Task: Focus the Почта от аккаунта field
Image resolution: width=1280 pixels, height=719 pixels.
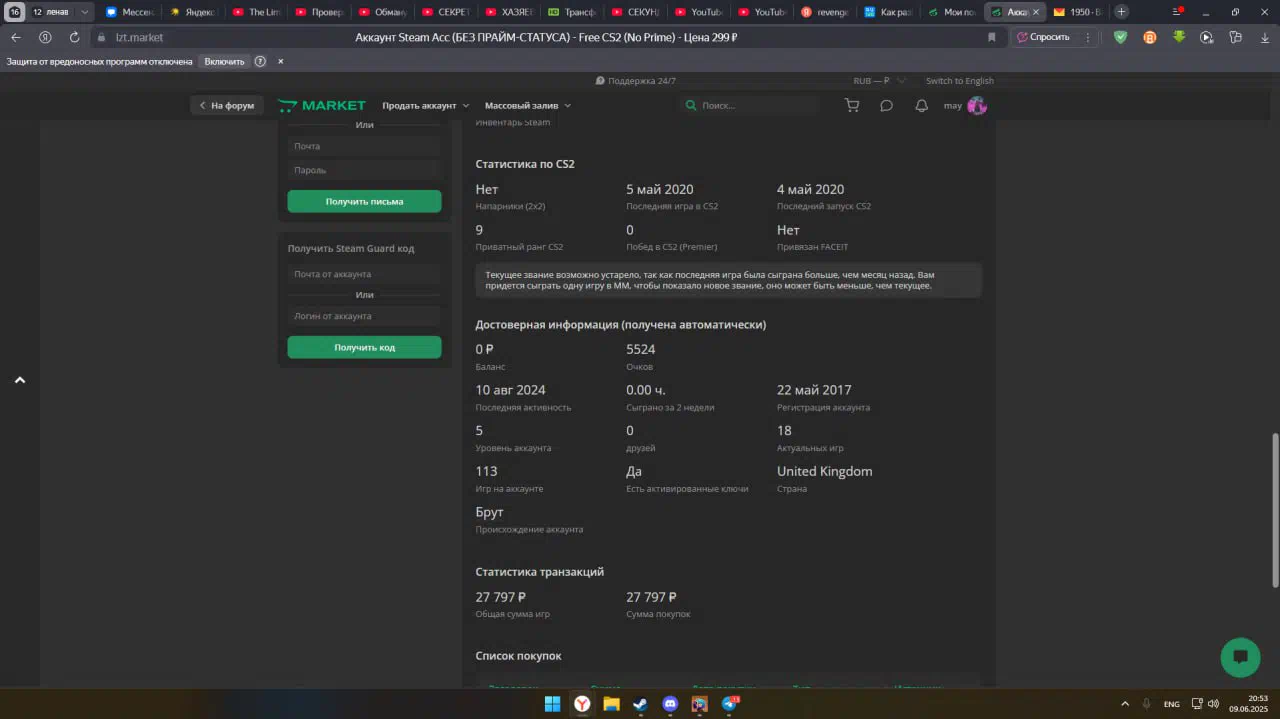Action: 364,274
